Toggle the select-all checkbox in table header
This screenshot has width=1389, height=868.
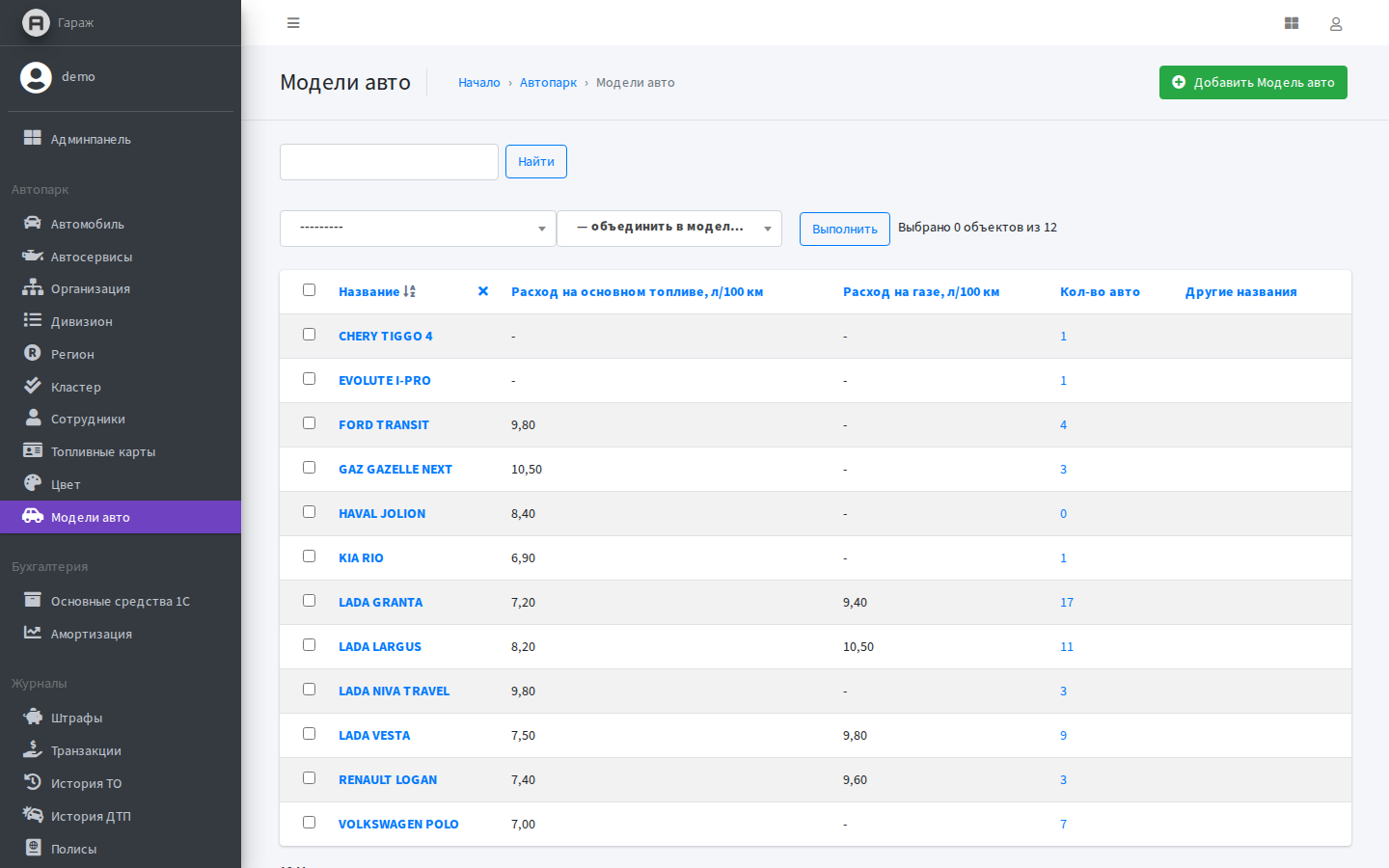[x=309, y=290]
